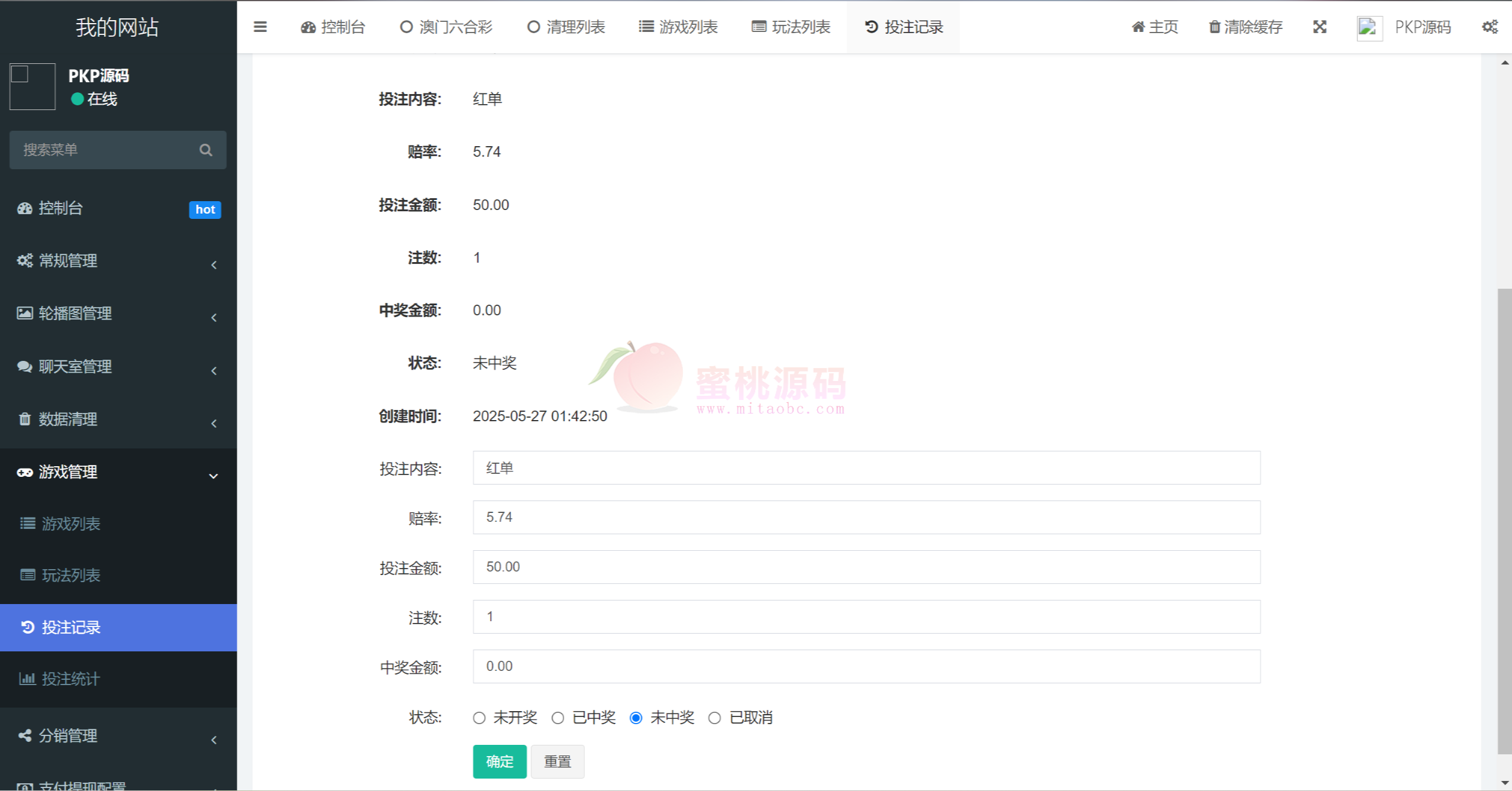The width and height of the screenshot is (1512, 791).
Task: Click the hamburger menu toggle icon
Action: 260,27
